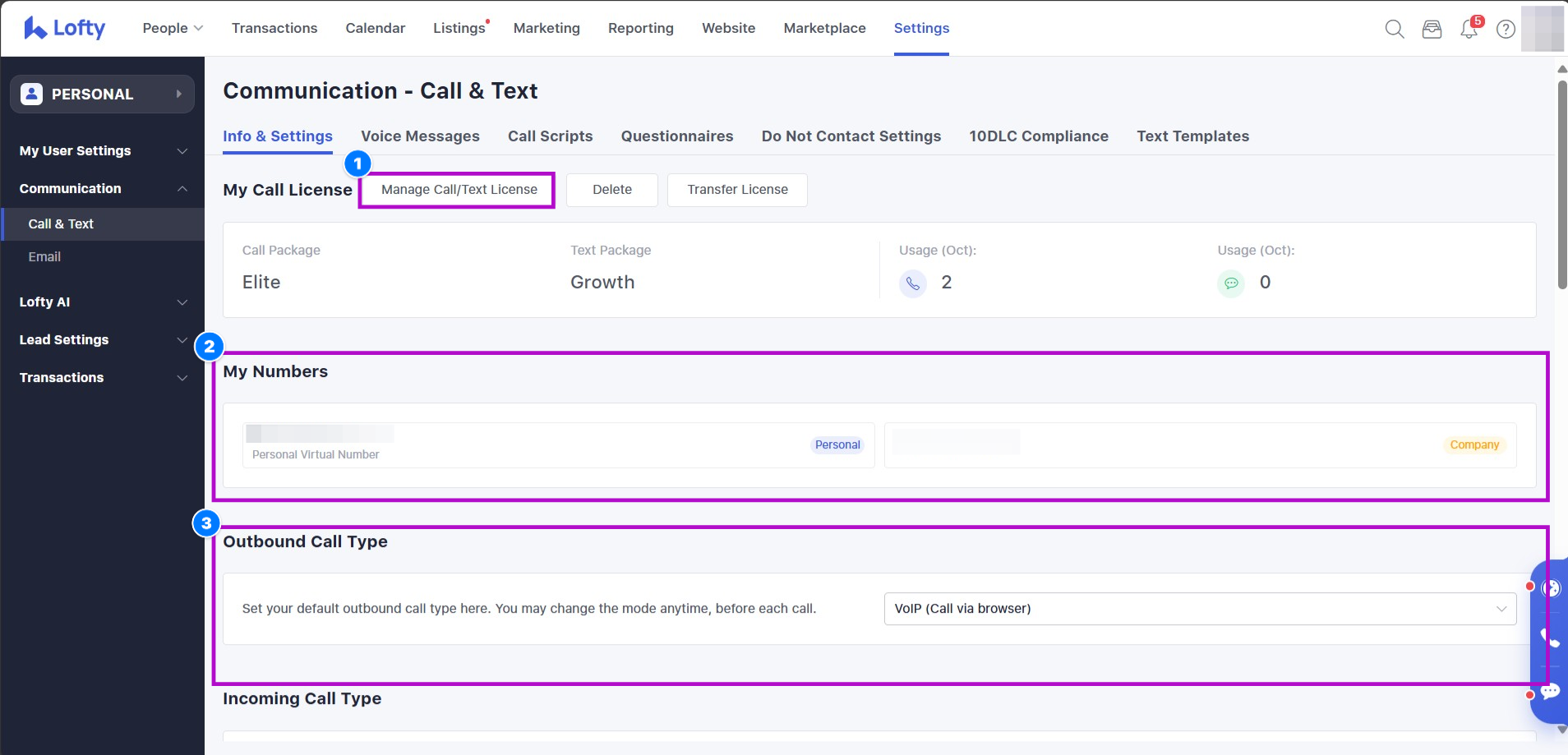Viewport: 1568px width, 755px height.
Task: Click the search magnifier icon
Action: tap(1394, 30)
